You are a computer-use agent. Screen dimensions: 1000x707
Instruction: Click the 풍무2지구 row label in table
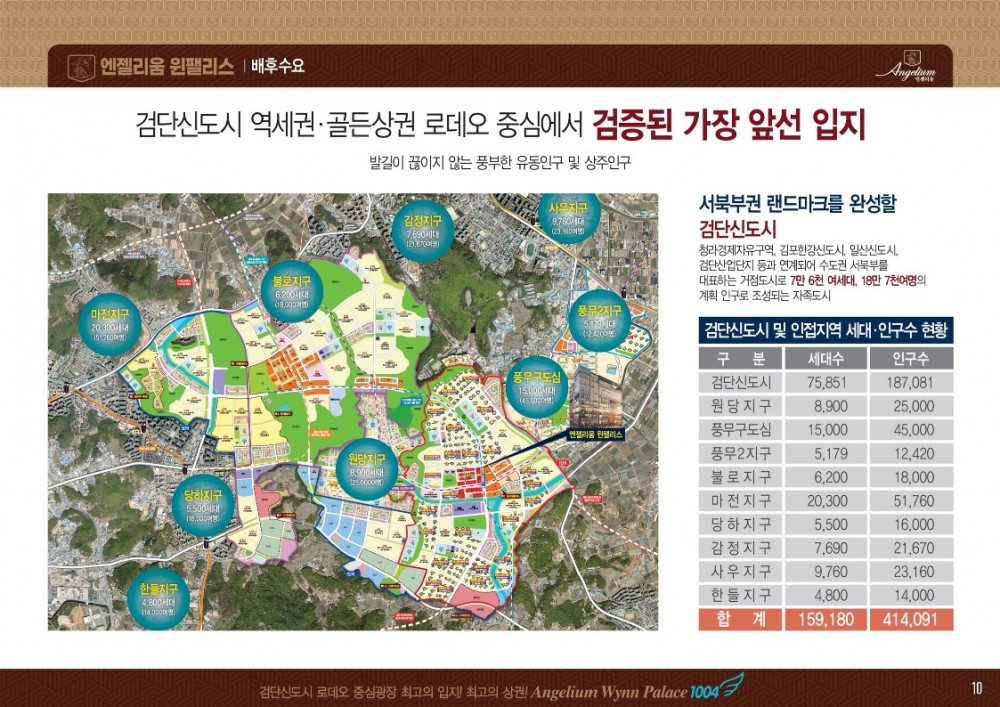click(740, 453)
